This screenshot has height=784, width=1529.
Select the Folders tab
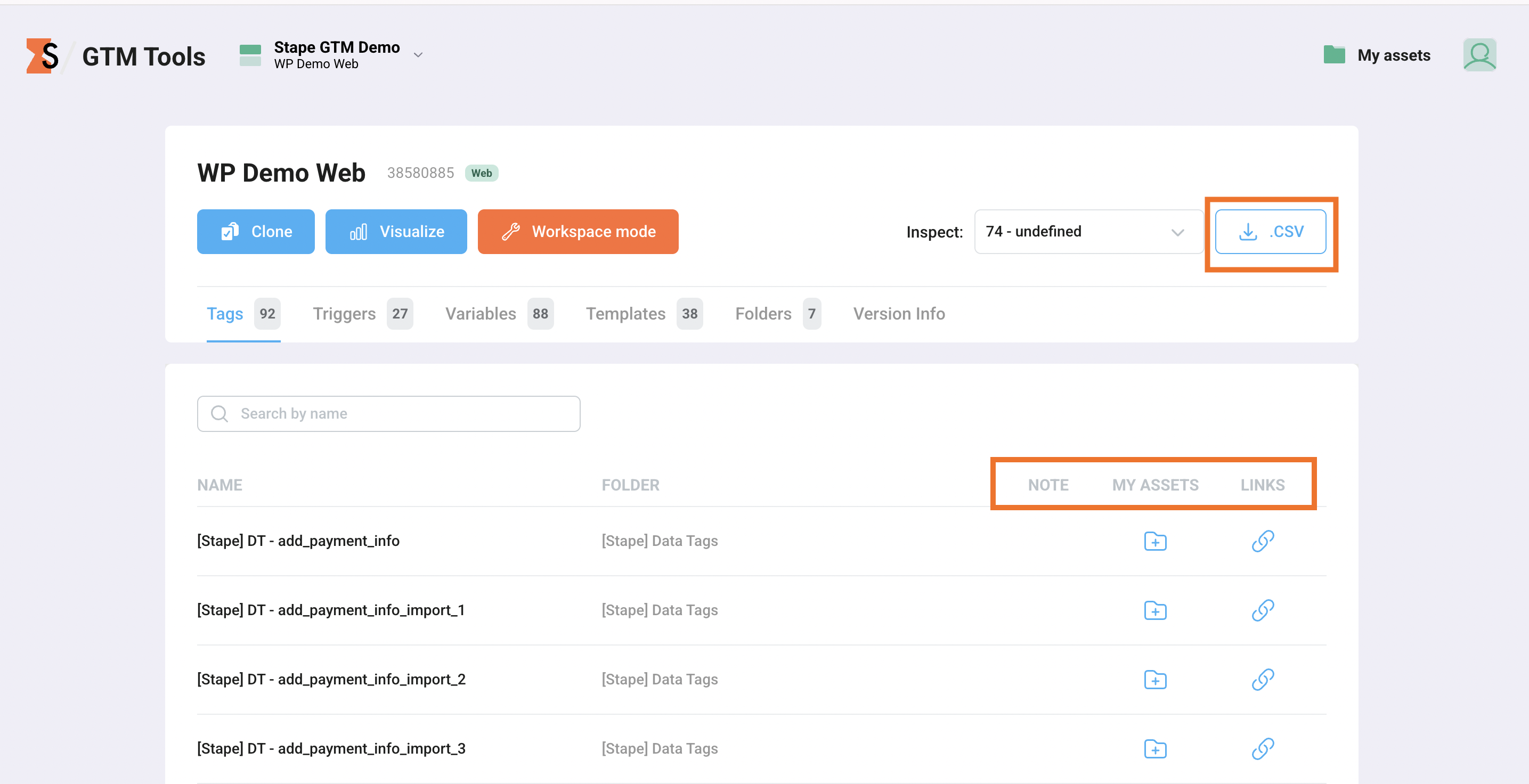[778, 313]
